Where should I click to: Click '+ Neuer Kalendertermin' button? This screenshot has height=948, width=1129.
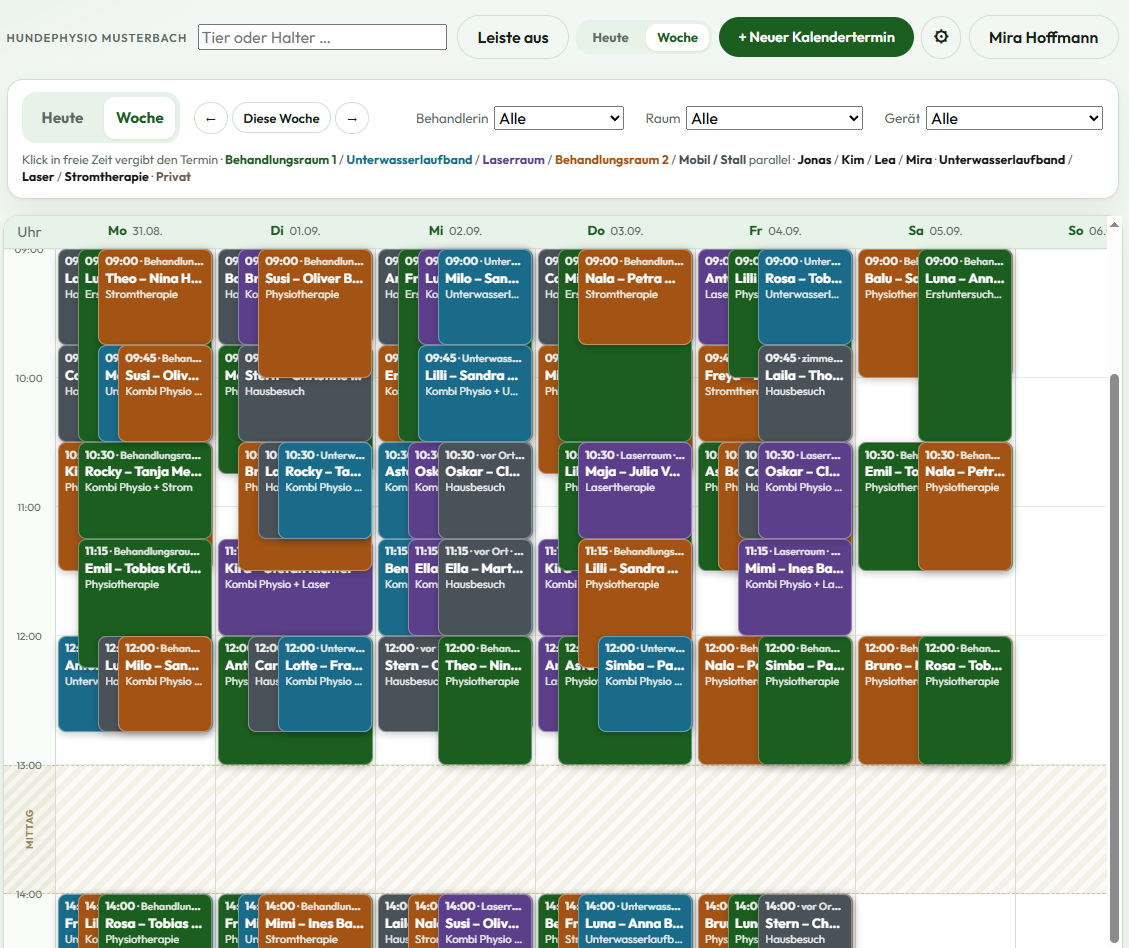[816, 37]
